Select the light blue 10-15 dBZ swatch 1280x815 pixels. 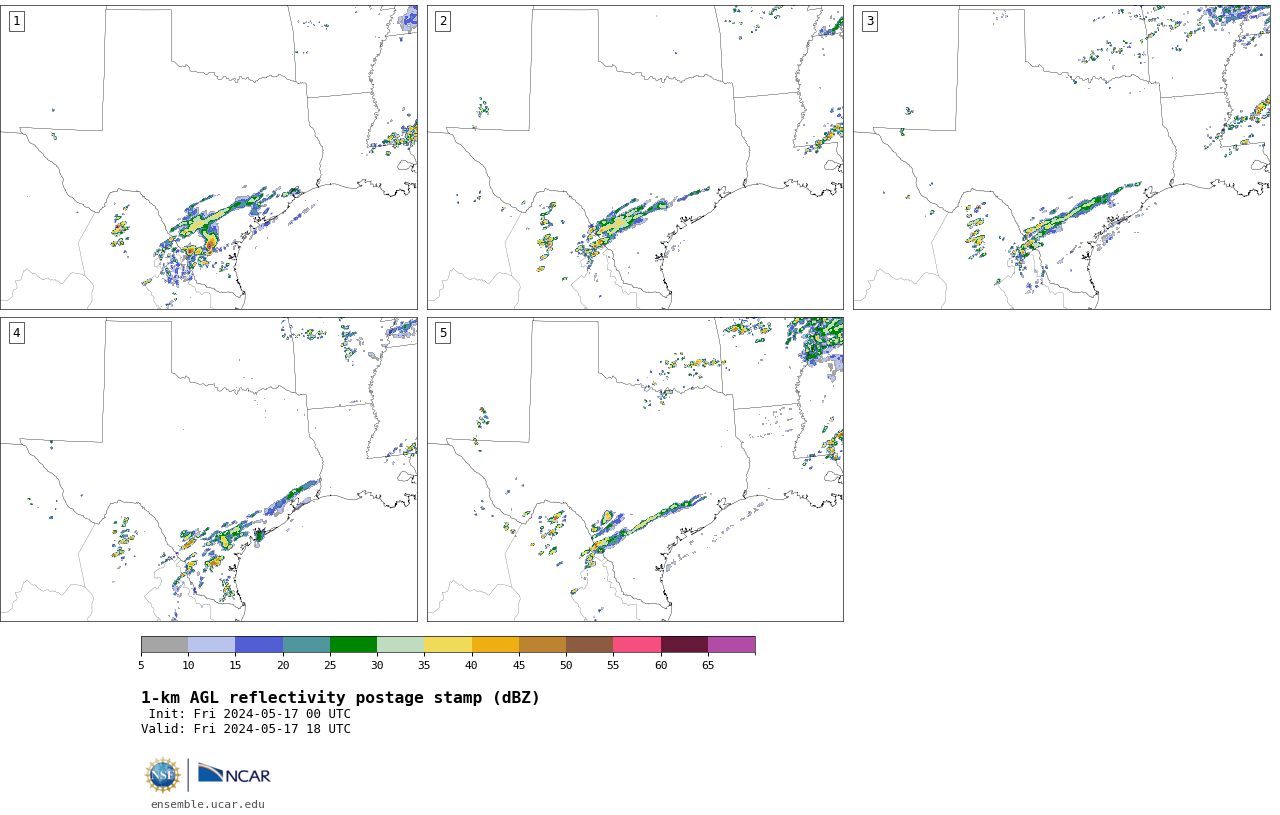coord(212,645)
